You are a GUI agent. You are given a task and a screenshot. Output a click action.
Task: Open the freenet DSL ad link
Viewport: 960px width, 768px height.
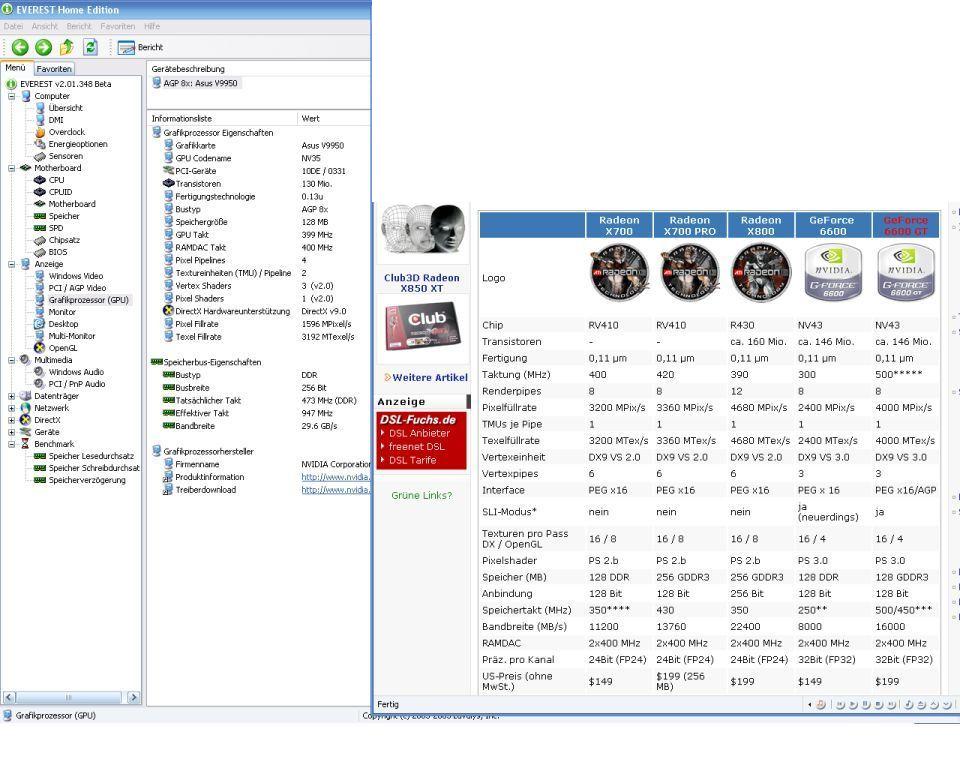click(416, 446)
